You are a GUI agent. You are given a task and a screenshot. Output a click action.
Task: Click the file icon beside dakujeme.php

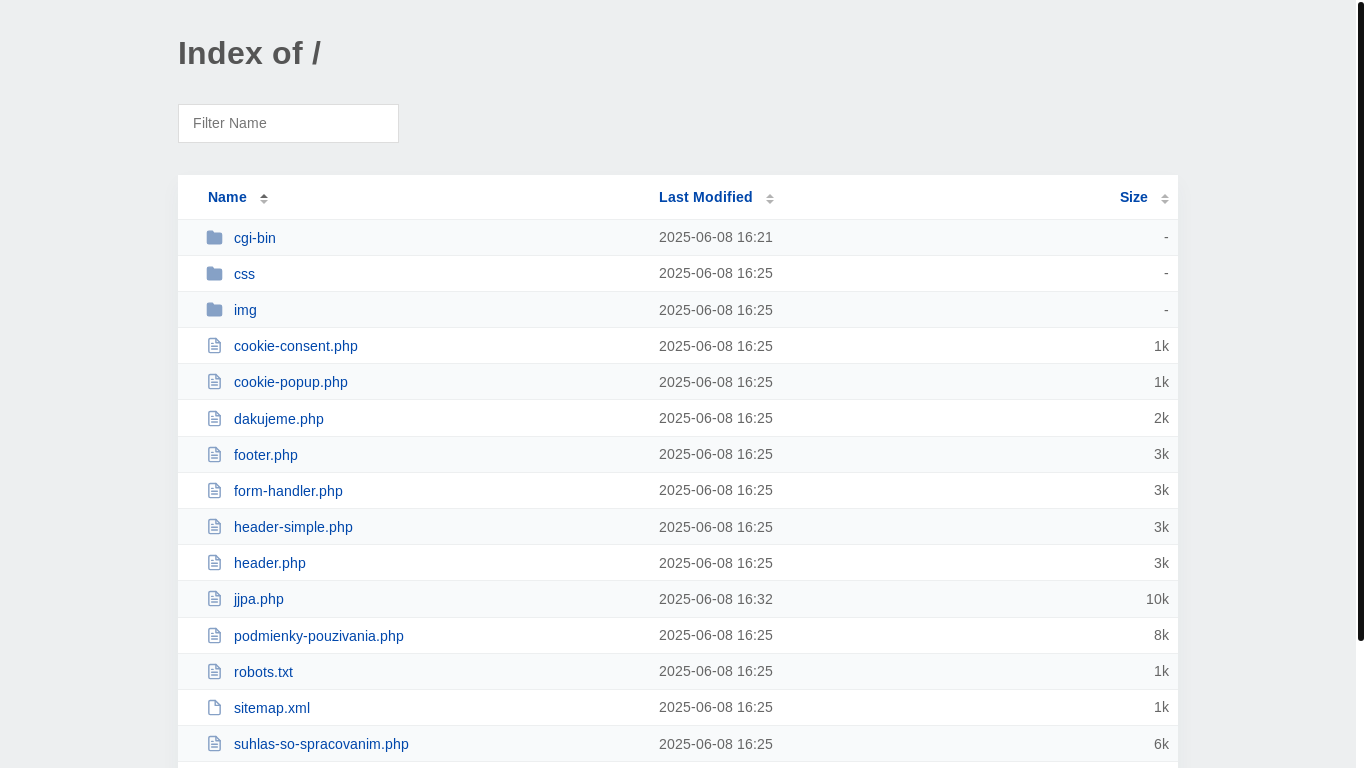click(214, 418)
